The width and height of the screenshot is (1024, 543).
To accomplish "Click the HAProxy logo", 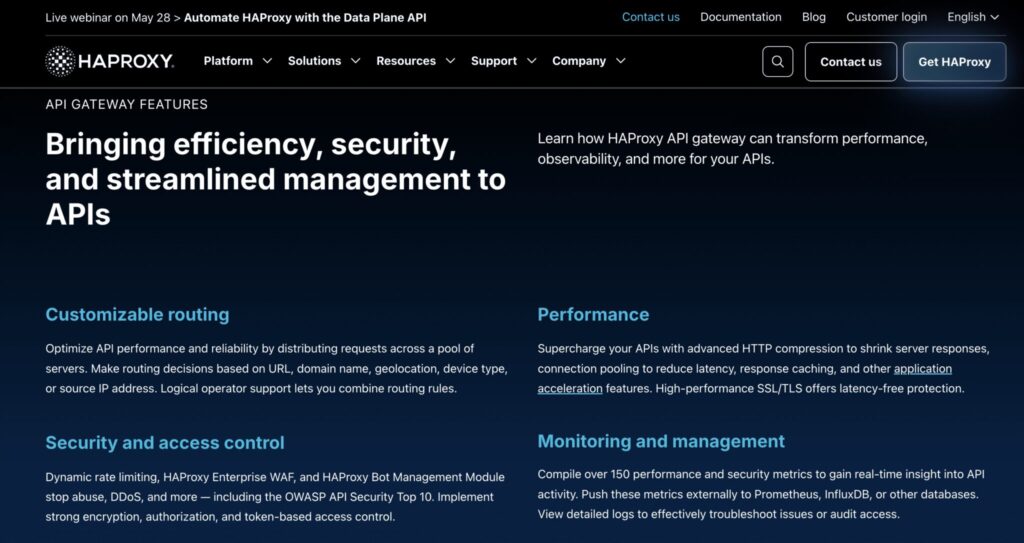I will point(109,61).
